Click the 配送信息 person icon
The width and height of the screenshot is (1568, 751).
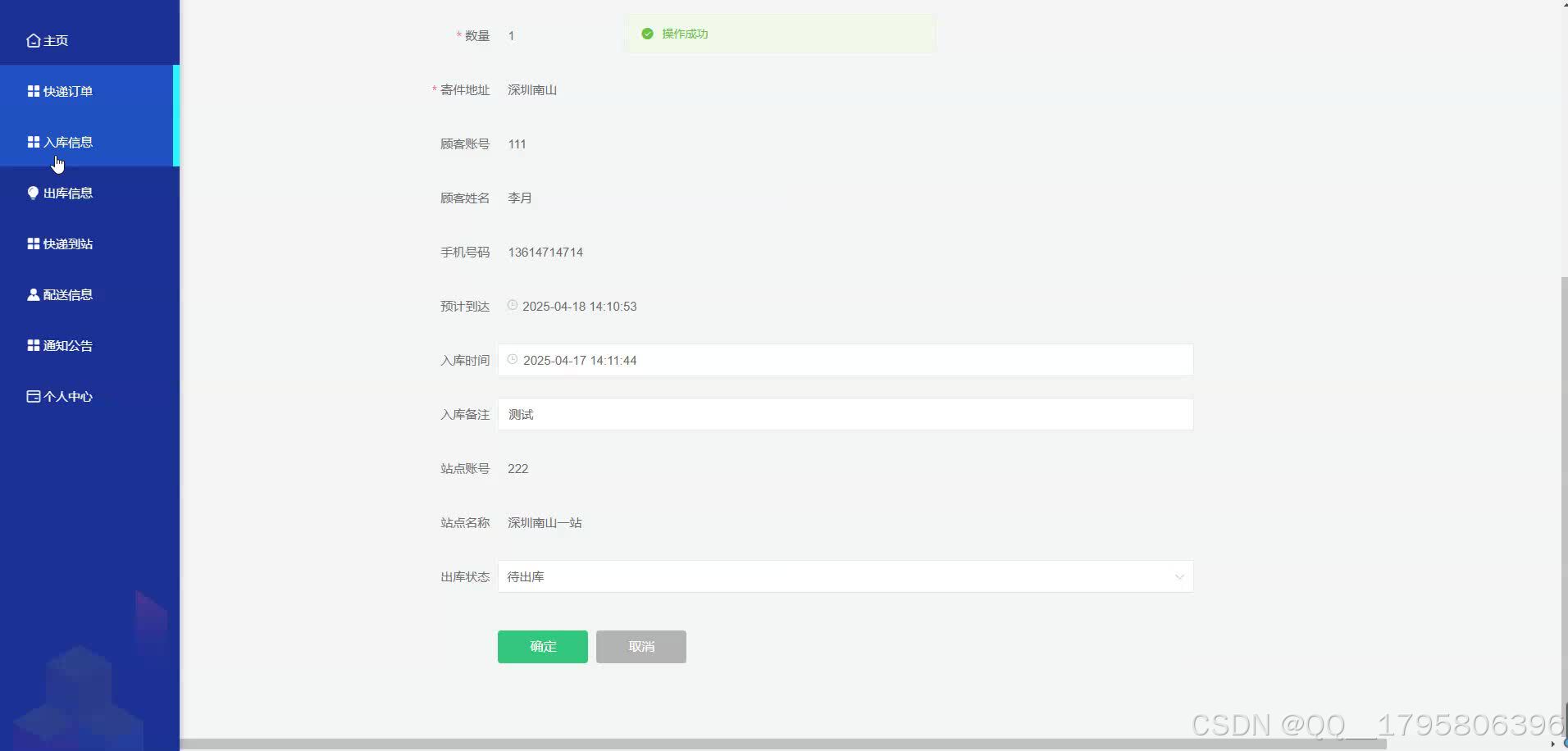point(32,294)
